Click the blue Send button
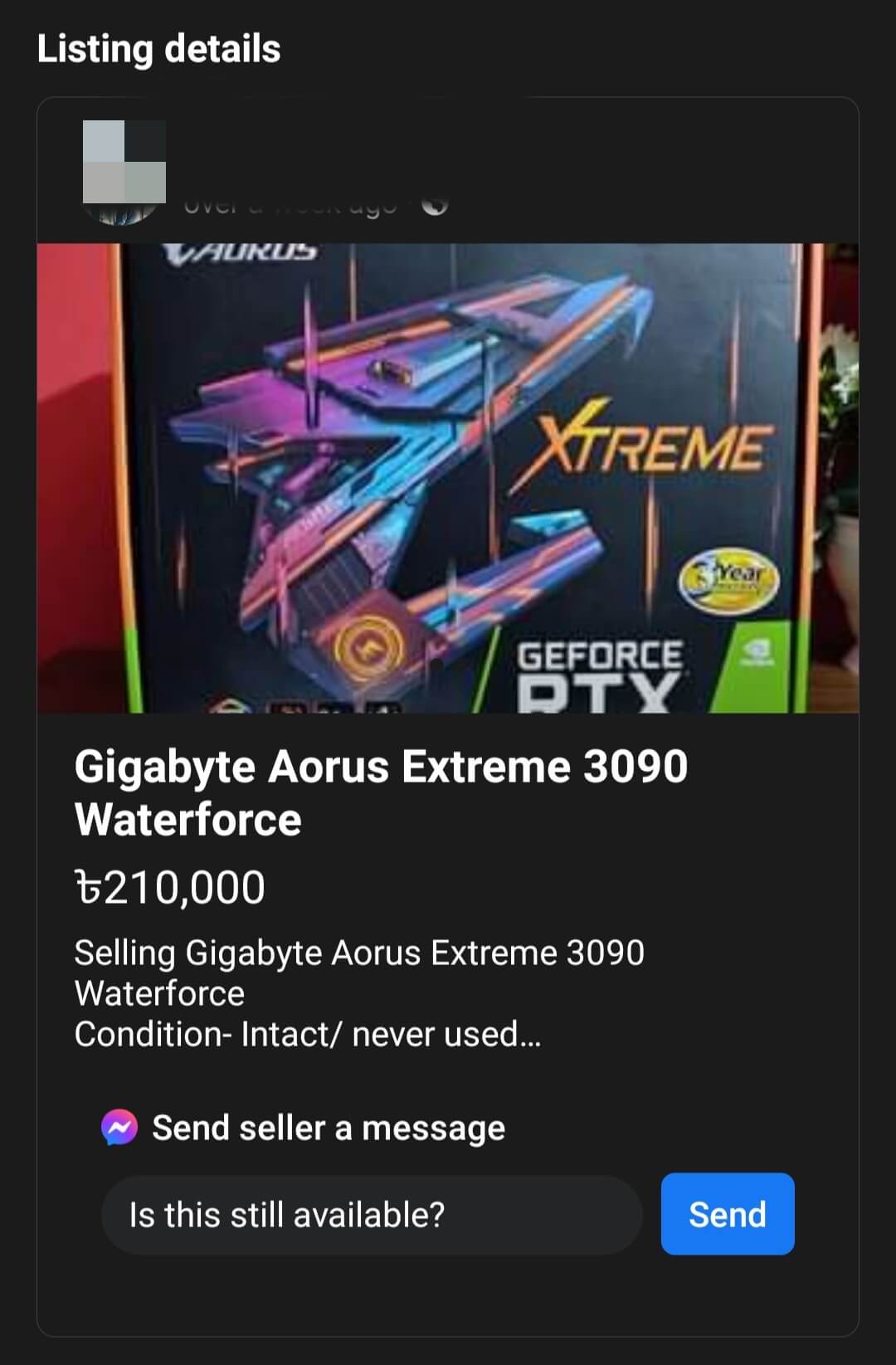This screenshot has width=896, height=1365. 728,1214
